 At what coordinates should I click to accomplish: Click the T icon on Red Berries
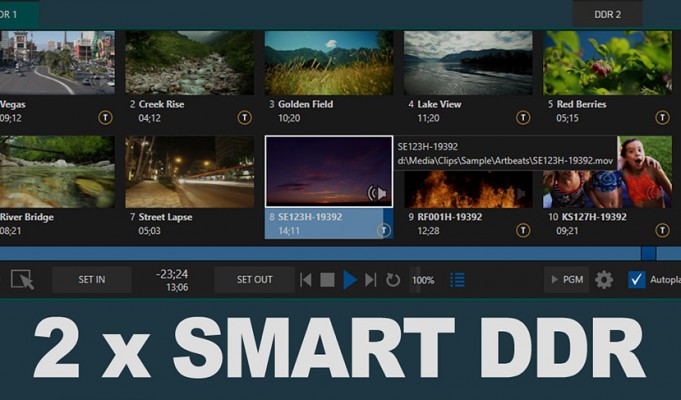point(662,118)
